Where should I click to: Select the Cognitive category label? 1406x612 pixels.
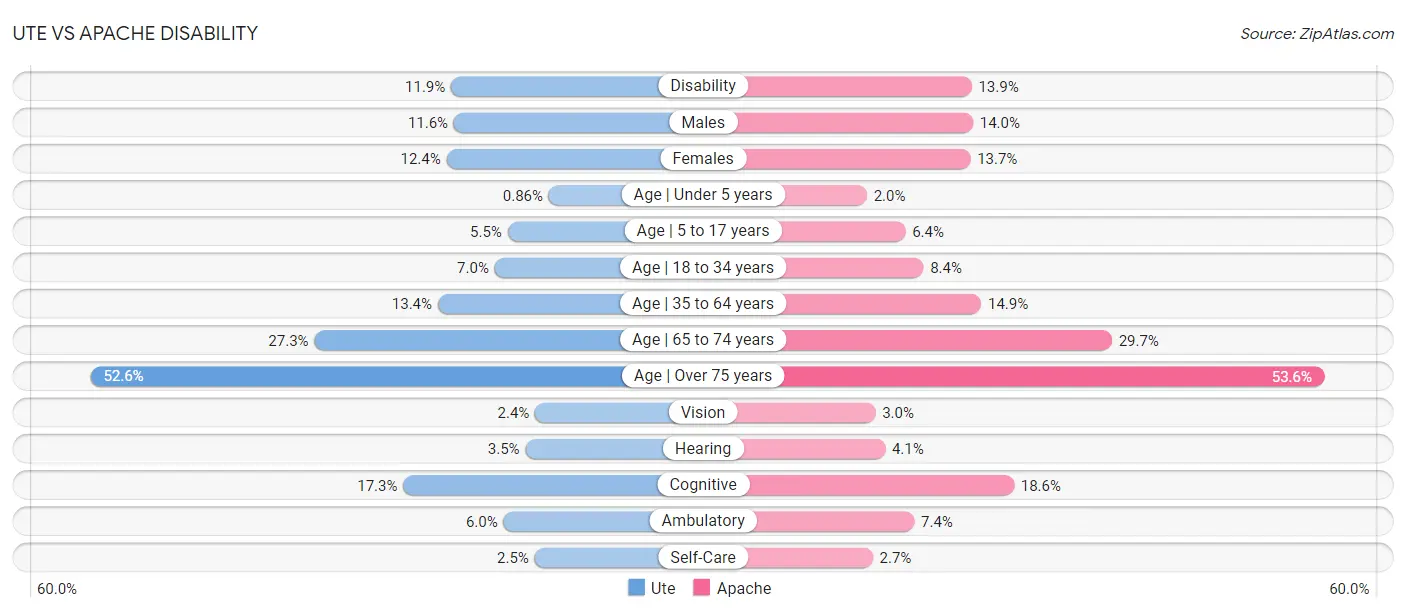tap(703, 485)
